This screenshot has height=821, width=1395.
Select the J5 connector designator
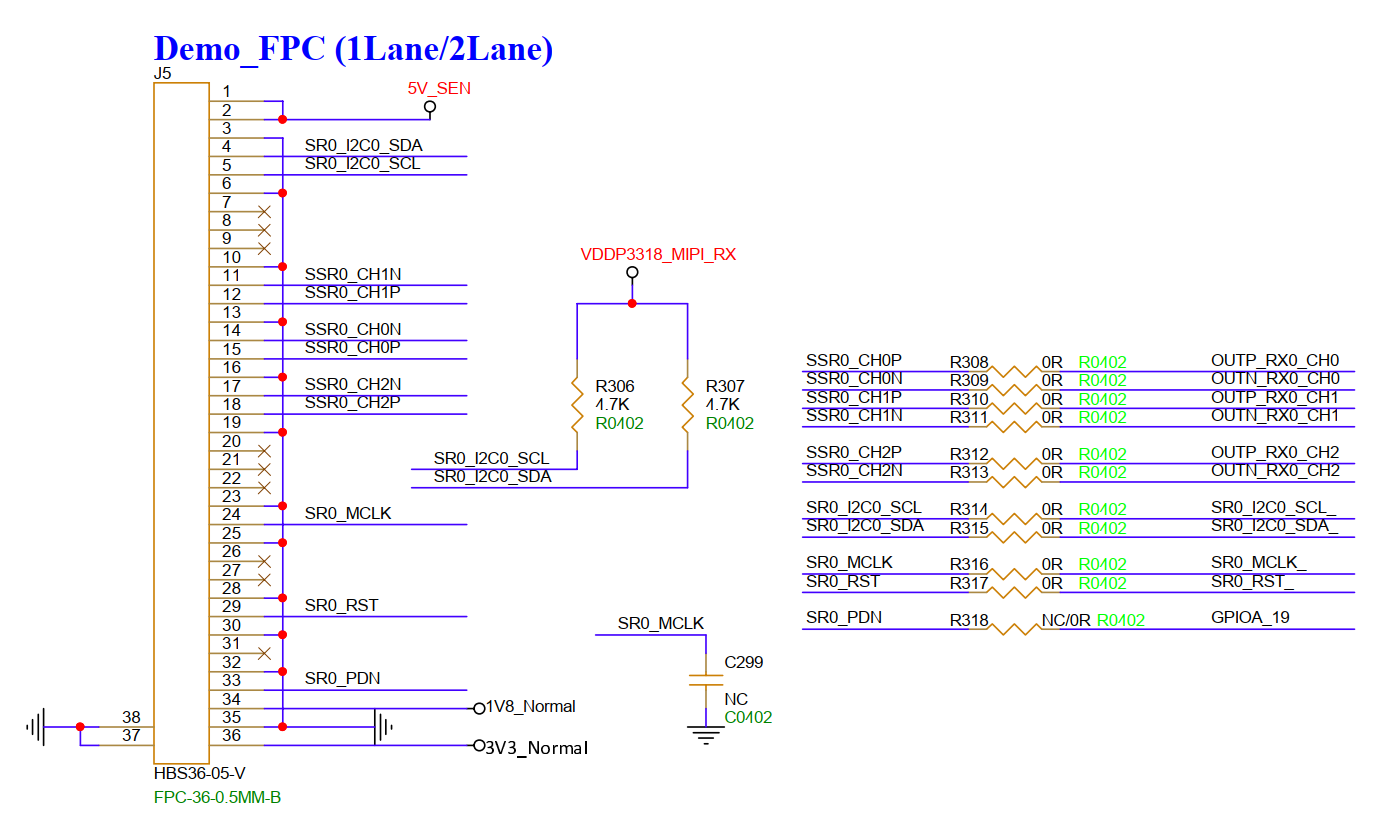pos(162,74)
